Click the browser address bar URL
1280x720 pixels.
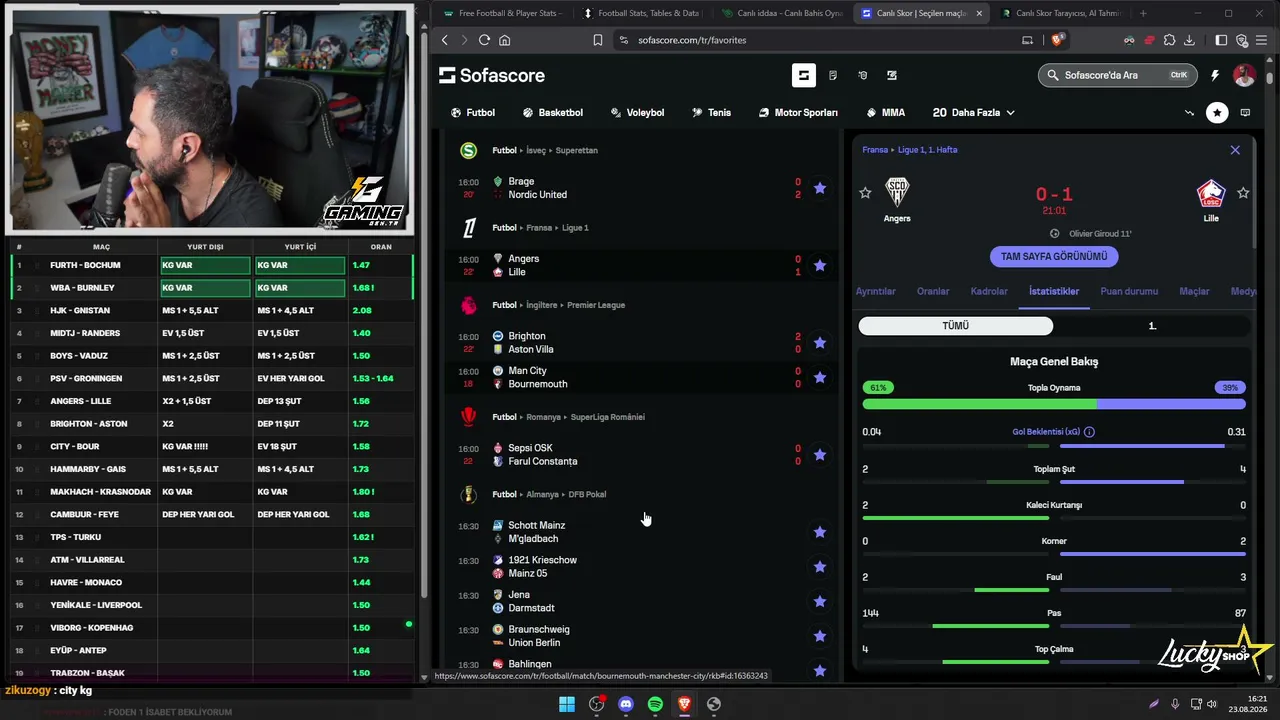click(692, 40)
